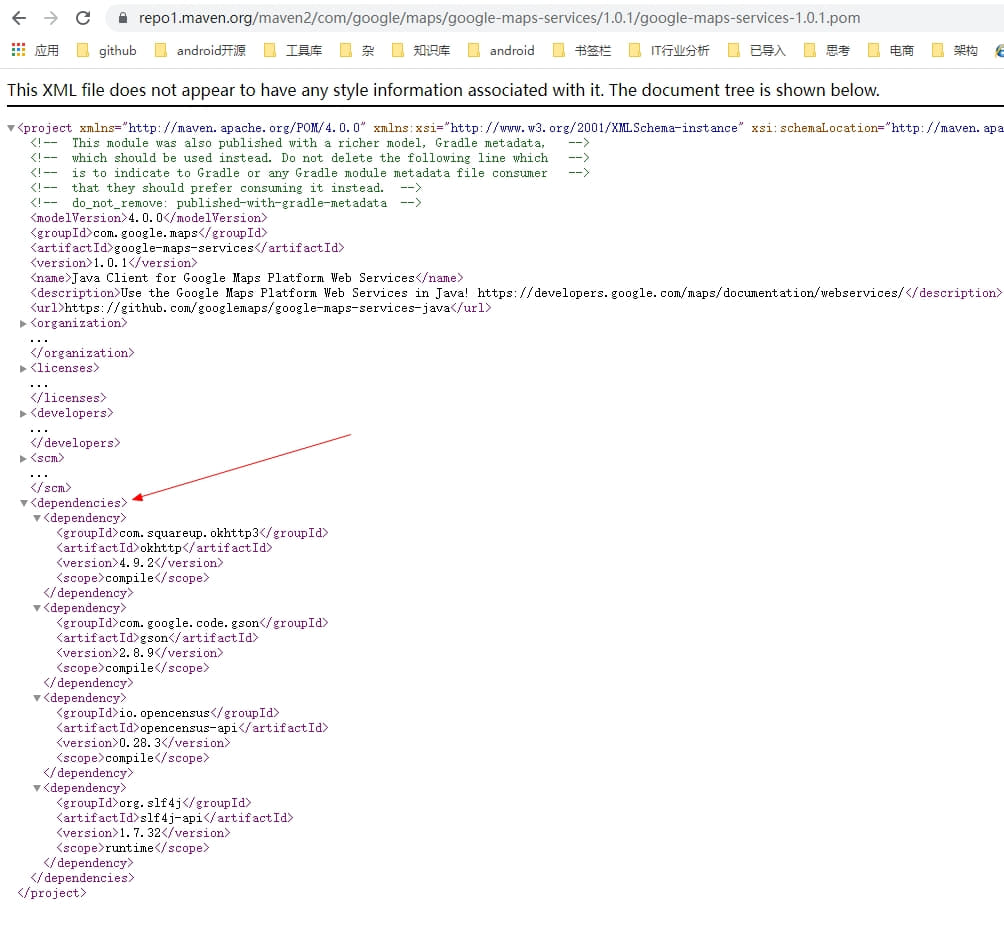Open the github bookmark folder
The width and height of the screenshot is (1004, 949).
(106, 50)
